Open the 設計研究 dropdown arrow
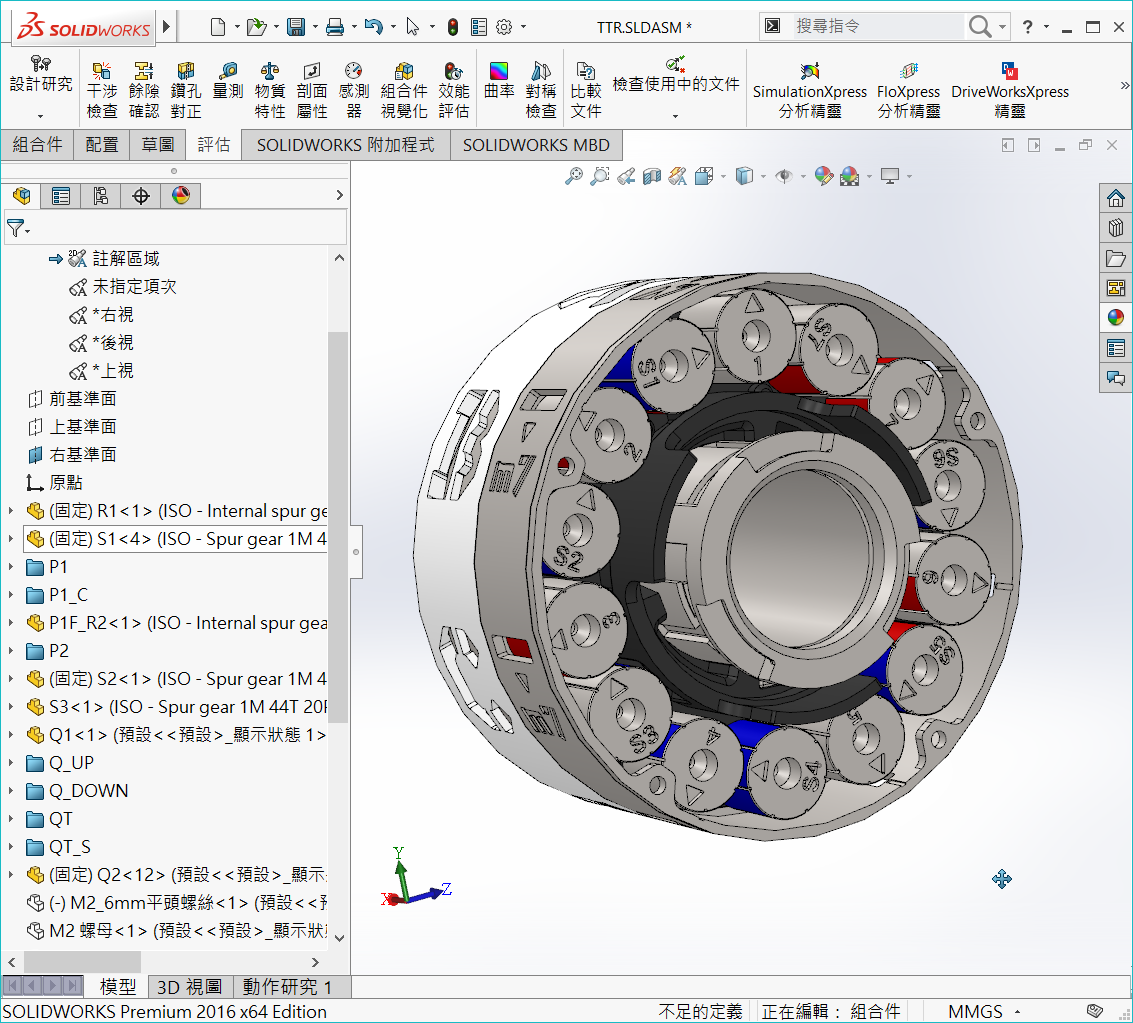1133x1023 pixels. (41, 117)
